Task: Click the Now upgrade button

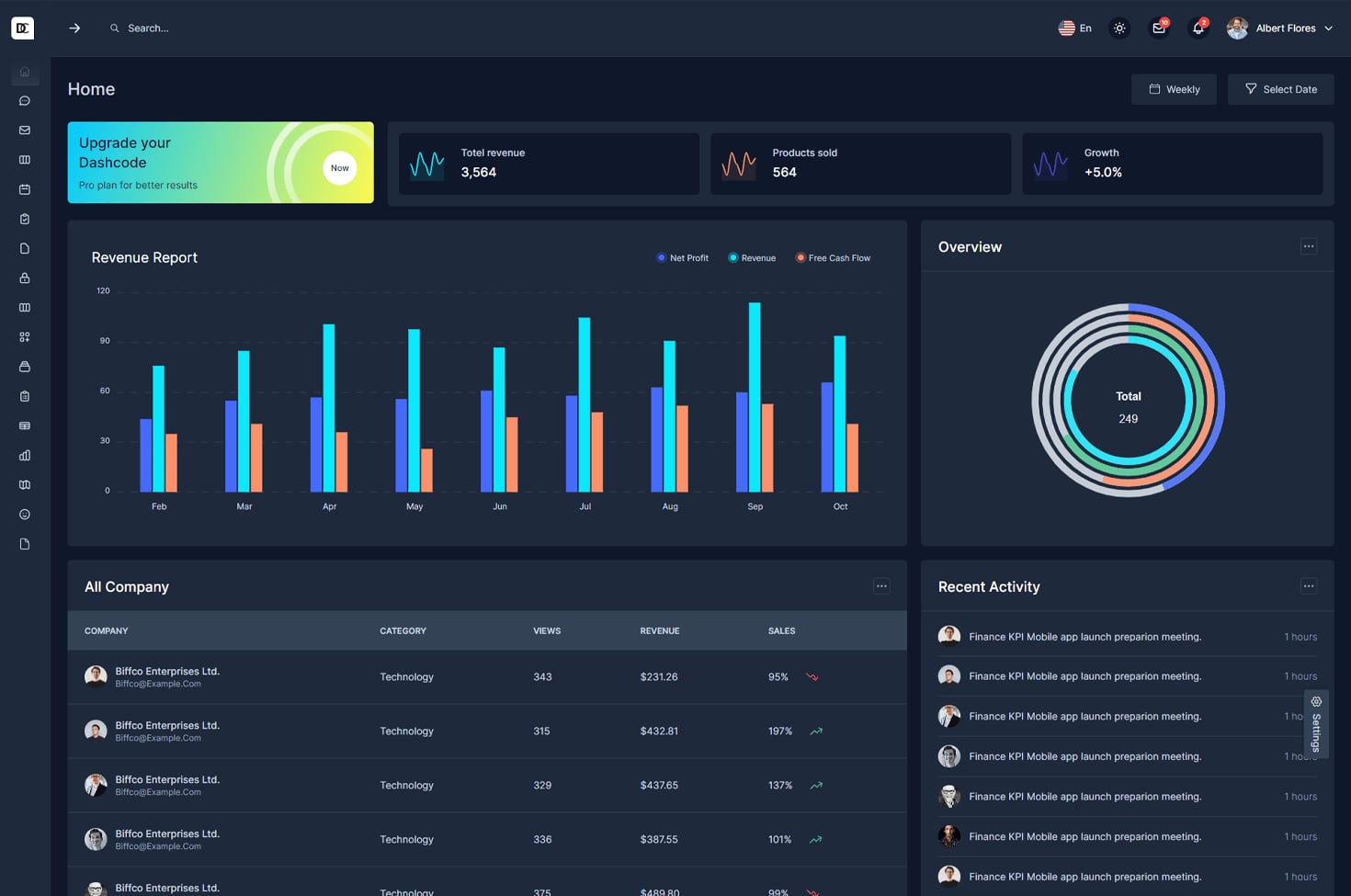Action: [x=340, y=168]
